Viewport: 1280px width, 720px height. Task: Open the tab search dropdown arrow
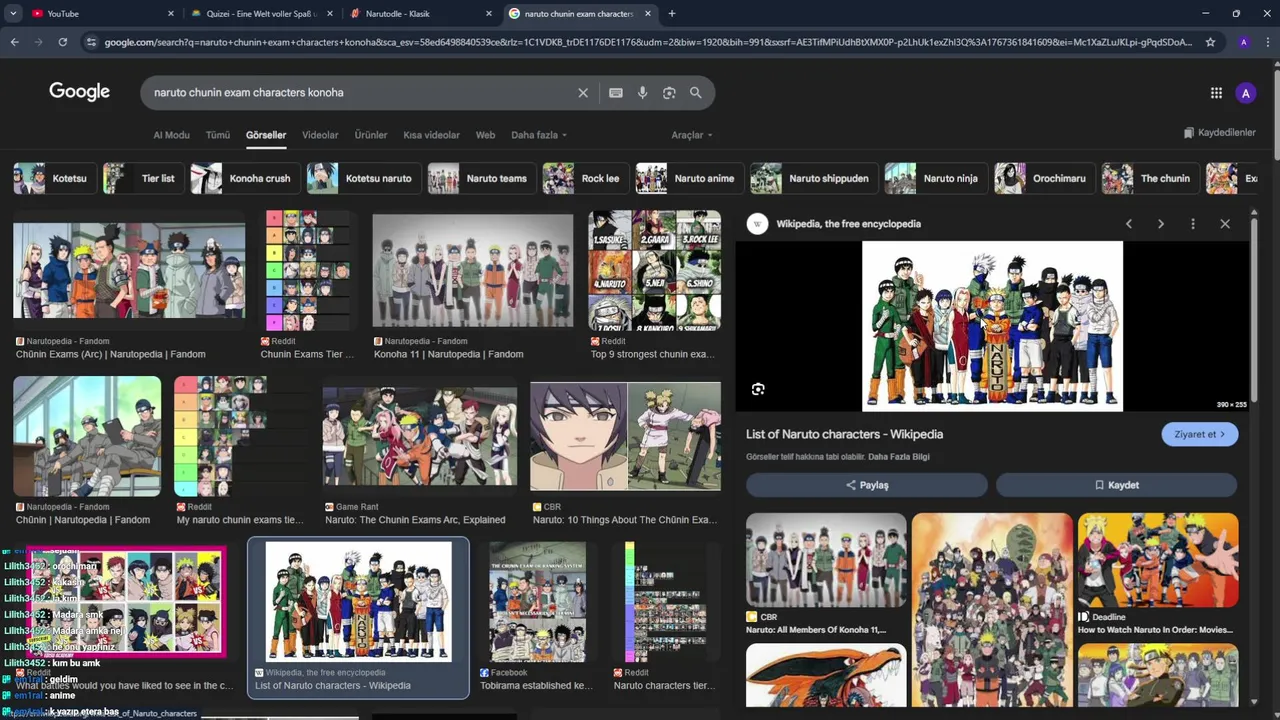click(14, 14)
